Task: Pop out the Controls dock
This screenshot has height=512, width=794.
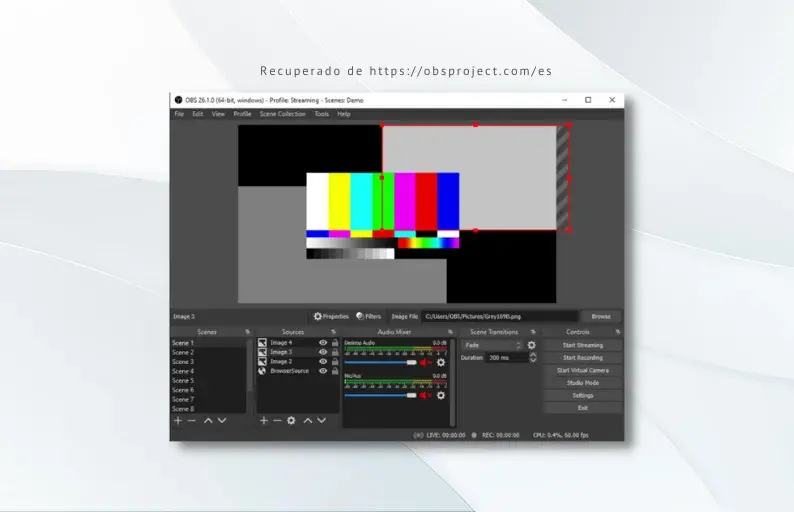Action: click(618, 332)
